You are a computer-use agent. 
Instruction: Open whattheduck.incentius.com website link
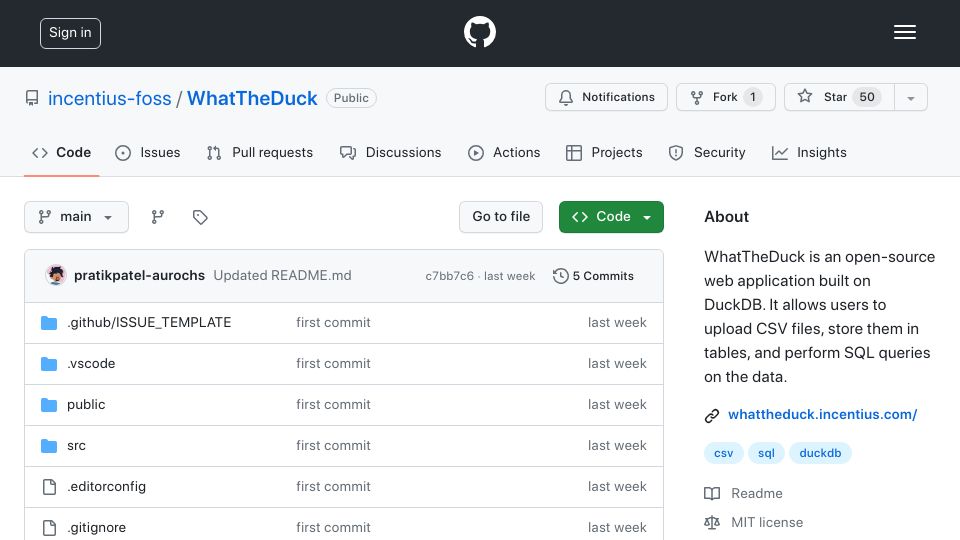pyautogui.click(x=822, y=414)
